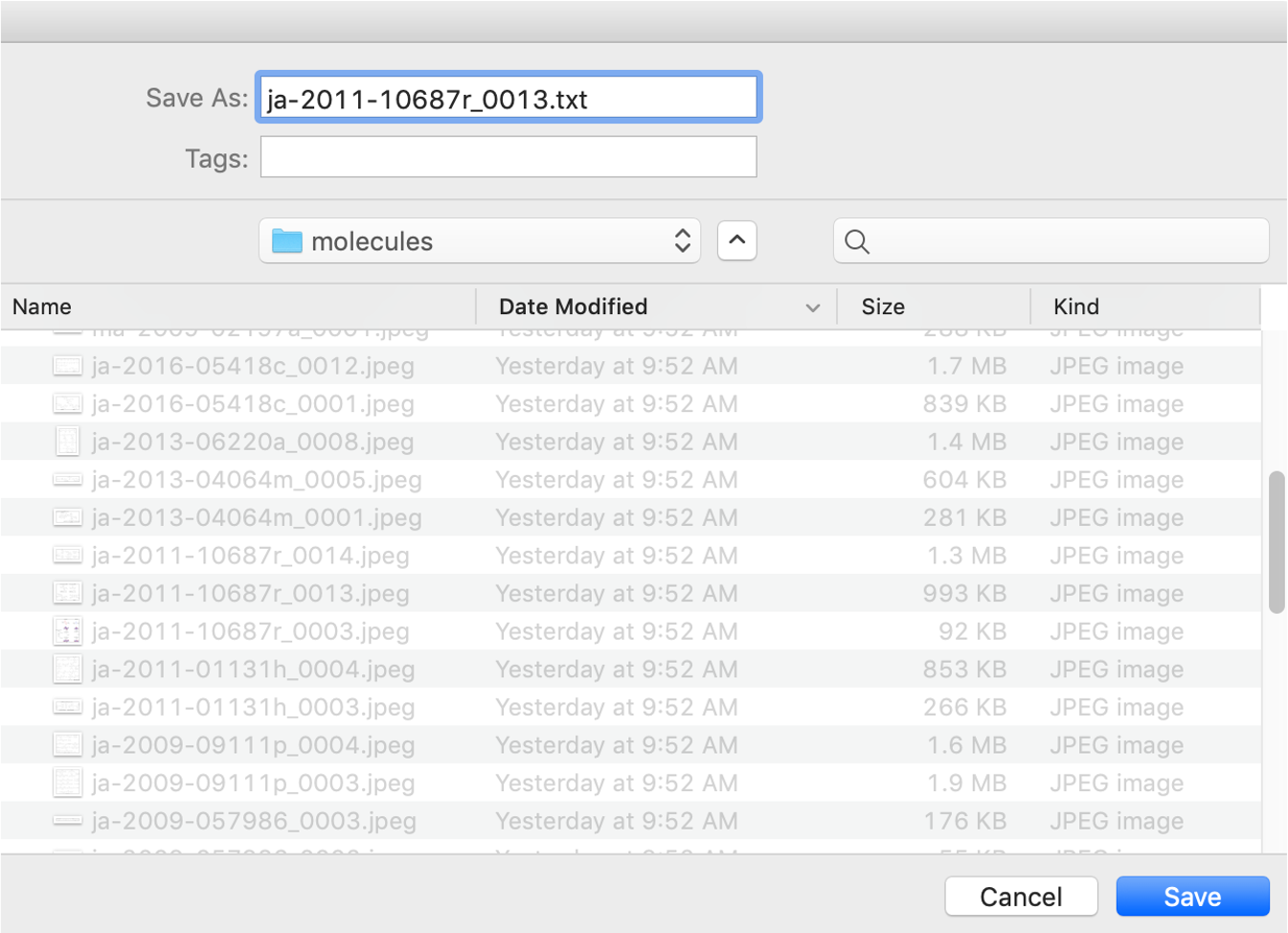Screen dimensions: 1288x933
Task: Collapse the dialog with the chevron-up button
Action: (x=736, y=240)
